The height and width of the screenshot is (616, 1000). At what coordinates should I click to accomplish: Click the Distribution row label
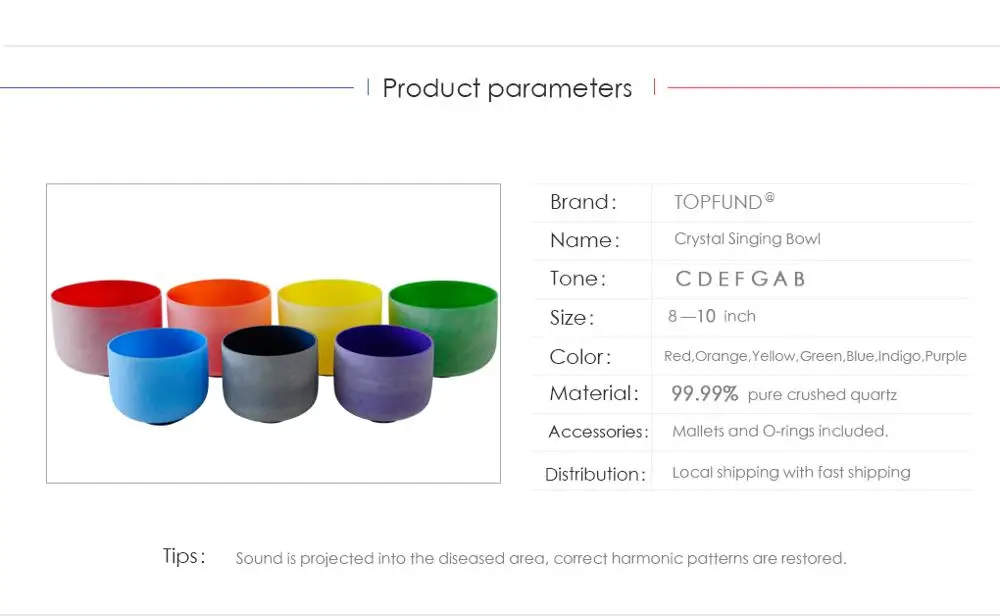595,474
